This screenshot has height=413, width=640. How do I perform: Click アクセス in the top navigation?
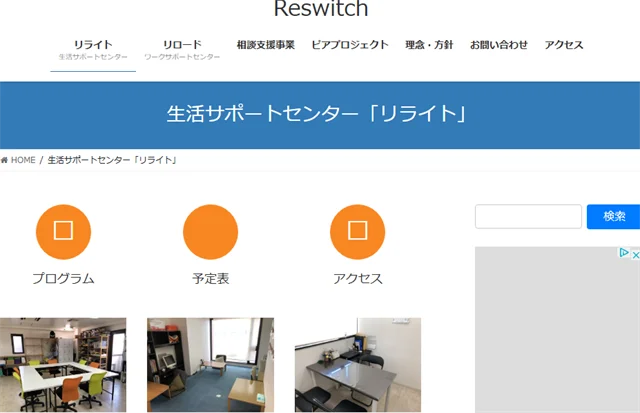pyautogui.click(x=564, y=45)
